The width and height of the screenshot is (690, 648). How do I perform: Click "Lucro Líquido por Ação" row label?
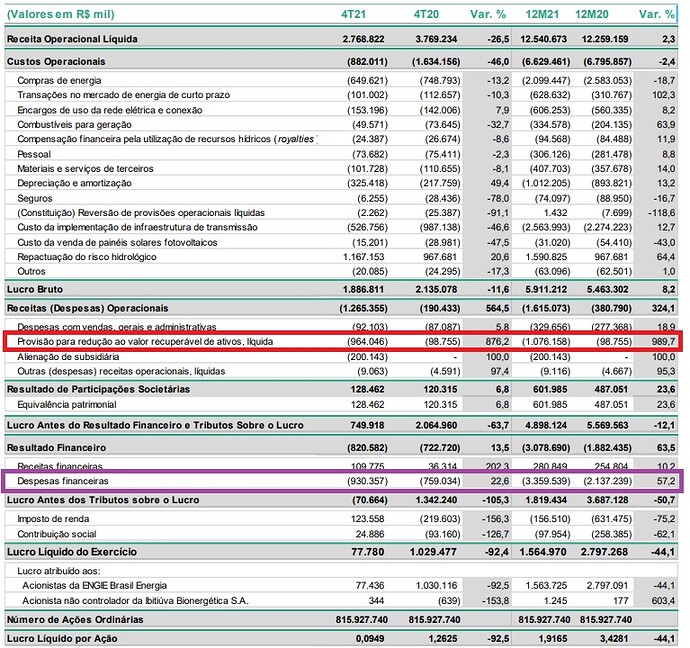point(62,639)
